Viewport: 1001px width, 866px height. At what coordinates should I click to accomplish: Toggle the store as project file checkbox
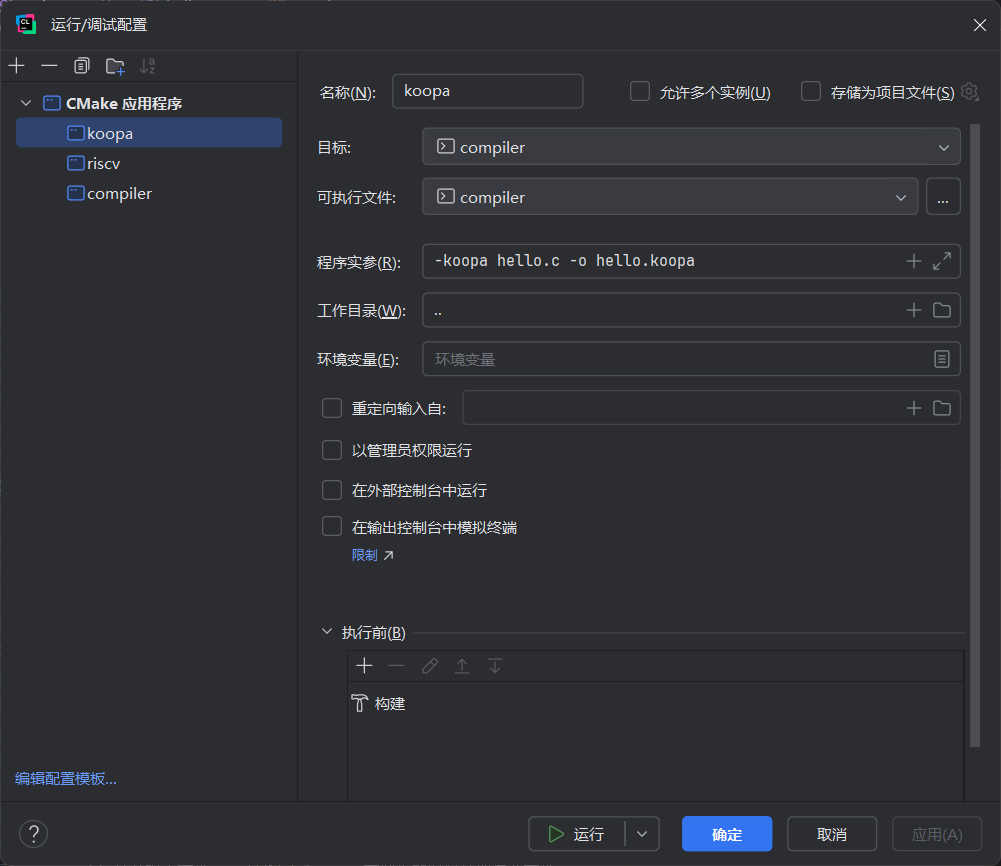pyautogui.click(x=811, y=92)
